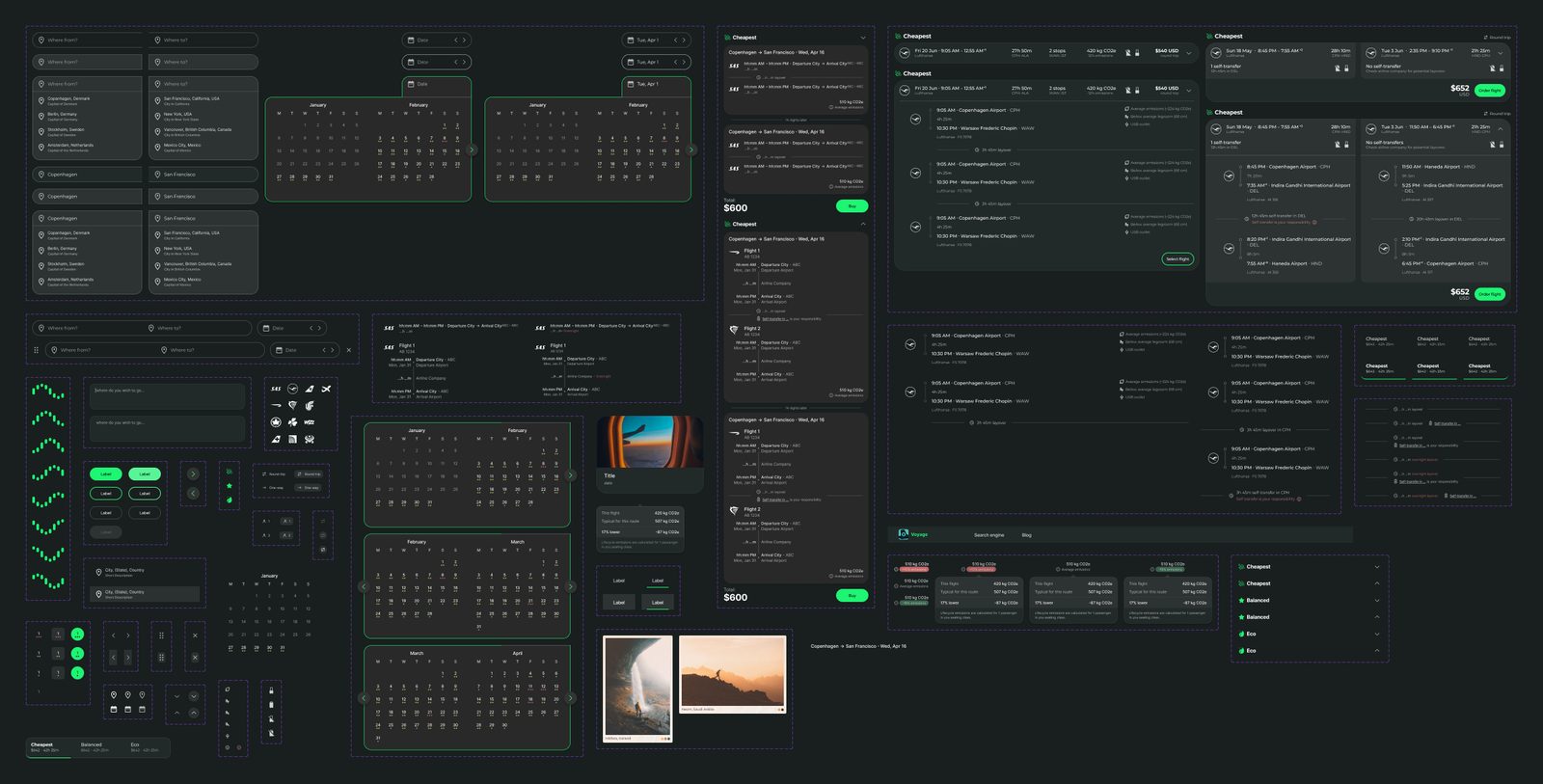Click '11:50 AM · Haneda Airport · HND' text

coord(1438,166)
